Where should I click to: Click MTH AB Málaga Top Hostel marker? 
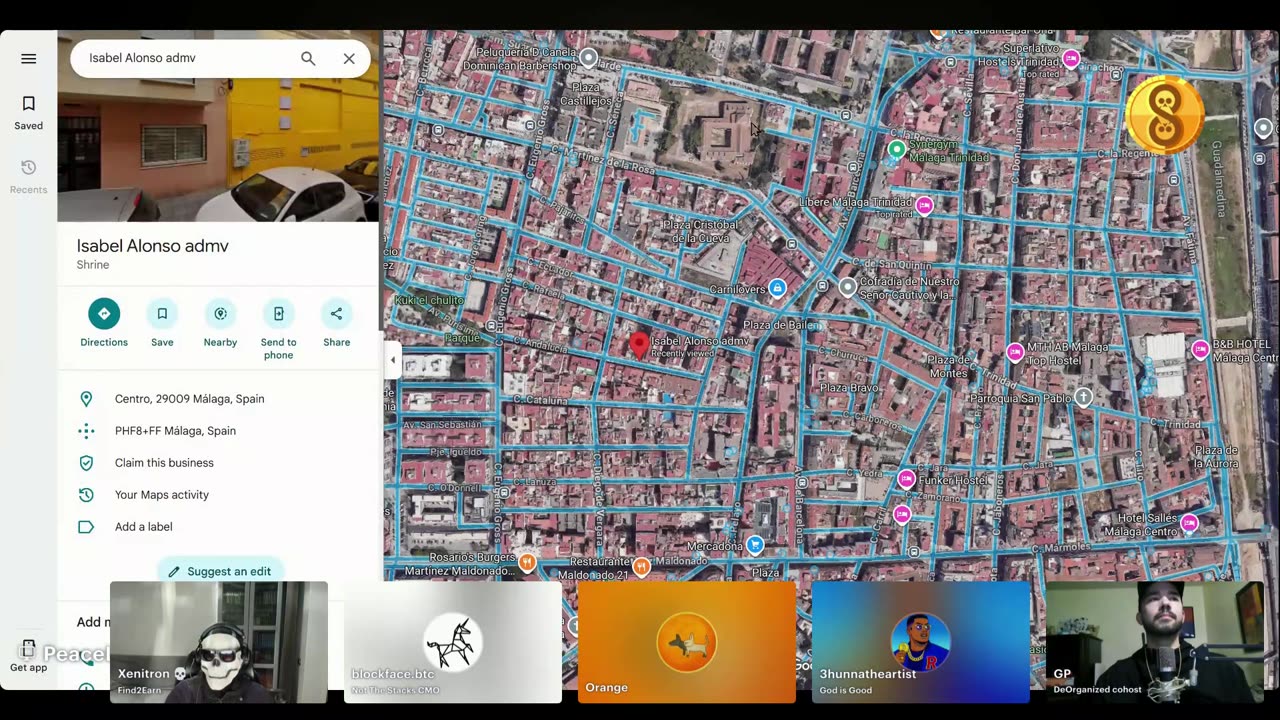pos(1015,352)
